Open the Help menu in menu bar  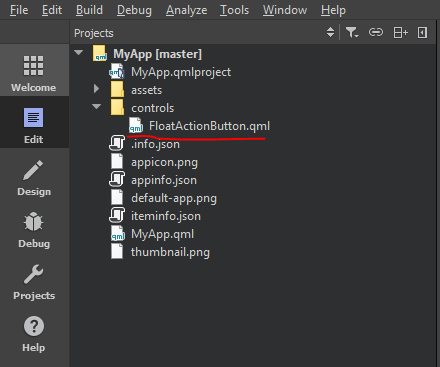[x=333, y=10]
